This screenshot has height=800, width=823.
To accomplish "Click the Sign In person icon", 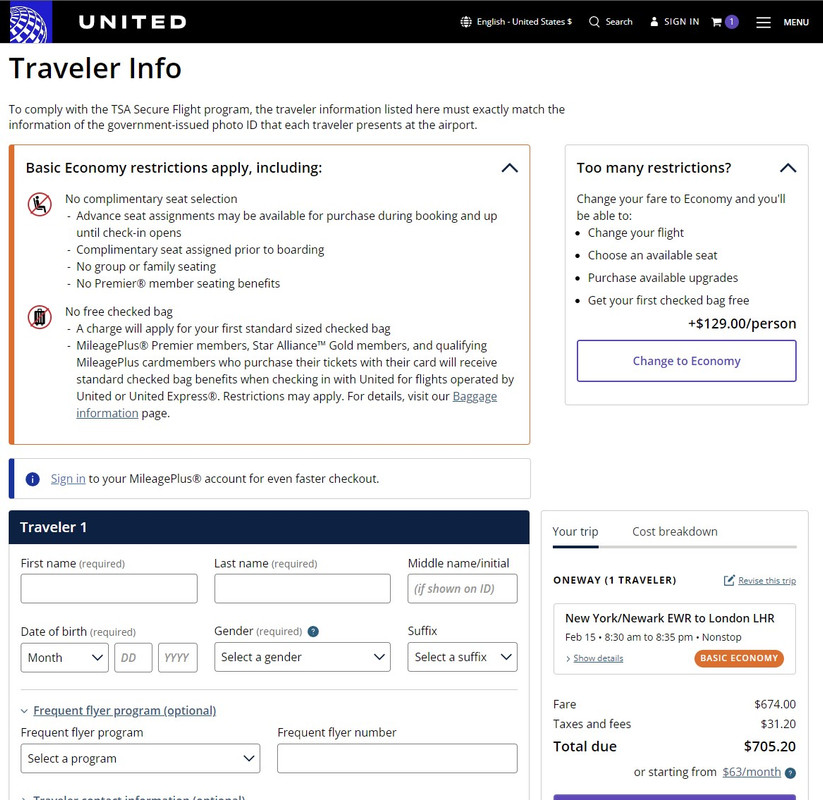I will (x=654, y=22).
